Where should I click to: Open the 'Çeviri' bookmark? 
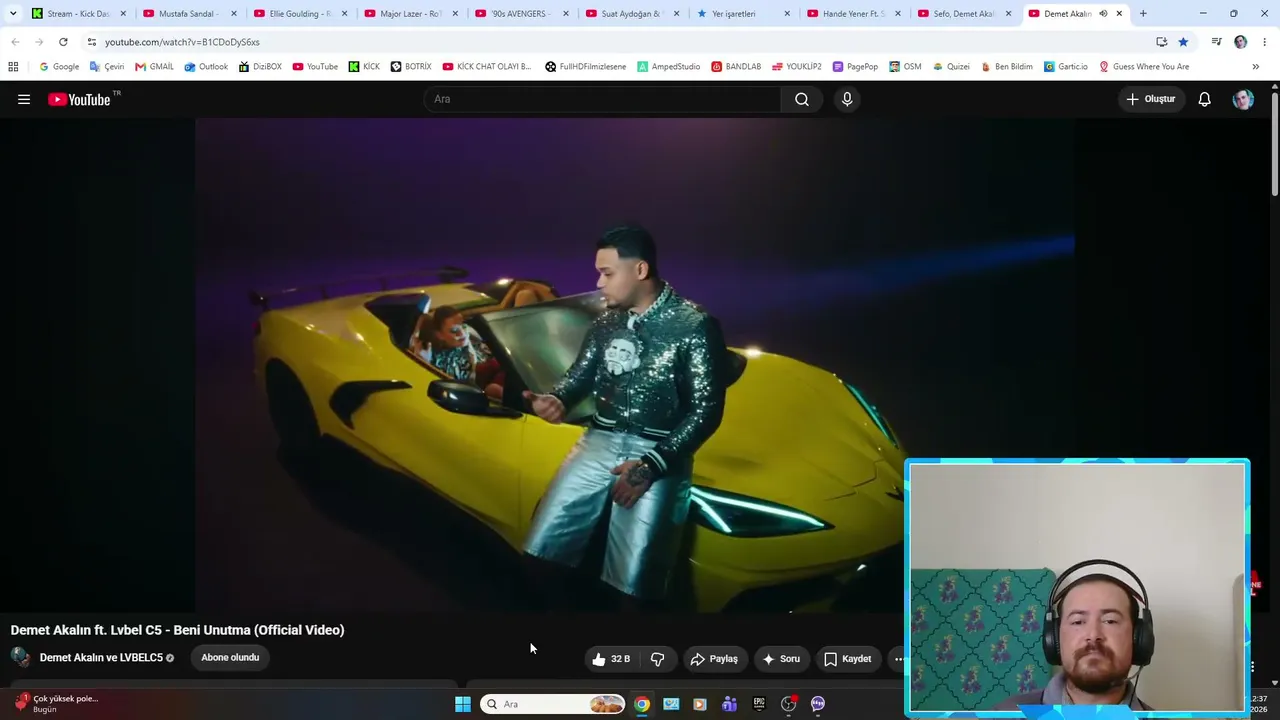click(x=107, y=67)
